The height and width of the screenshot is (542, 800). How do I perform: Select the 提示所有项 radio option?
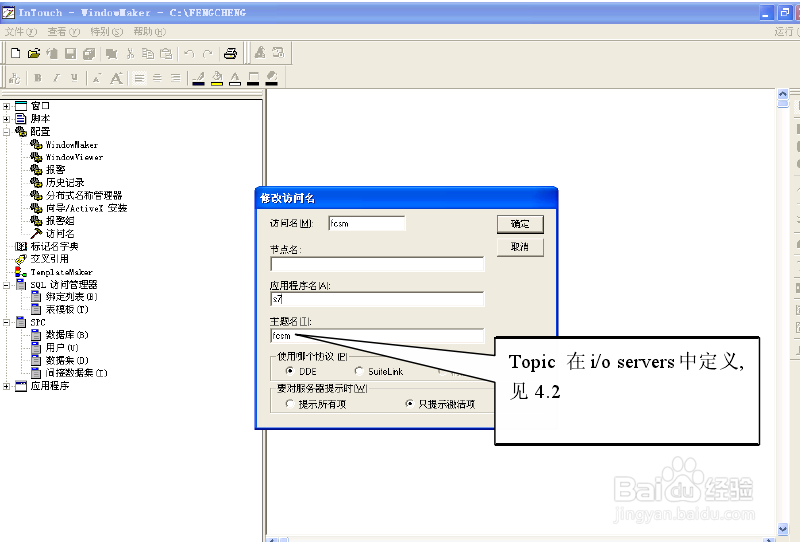point(290,404)
